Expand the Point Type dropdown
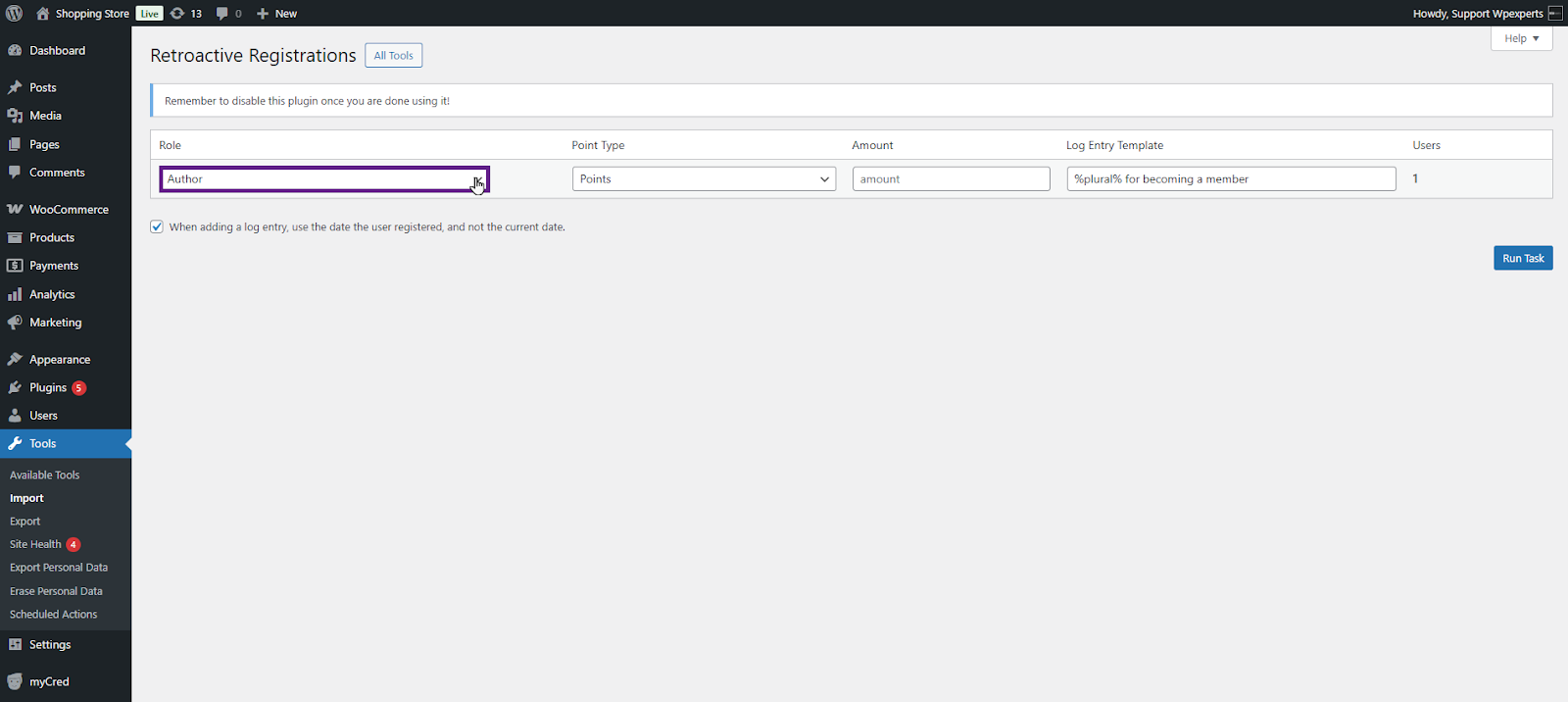The width and height of the screenshot is (1568, 702). coord(704,179)
